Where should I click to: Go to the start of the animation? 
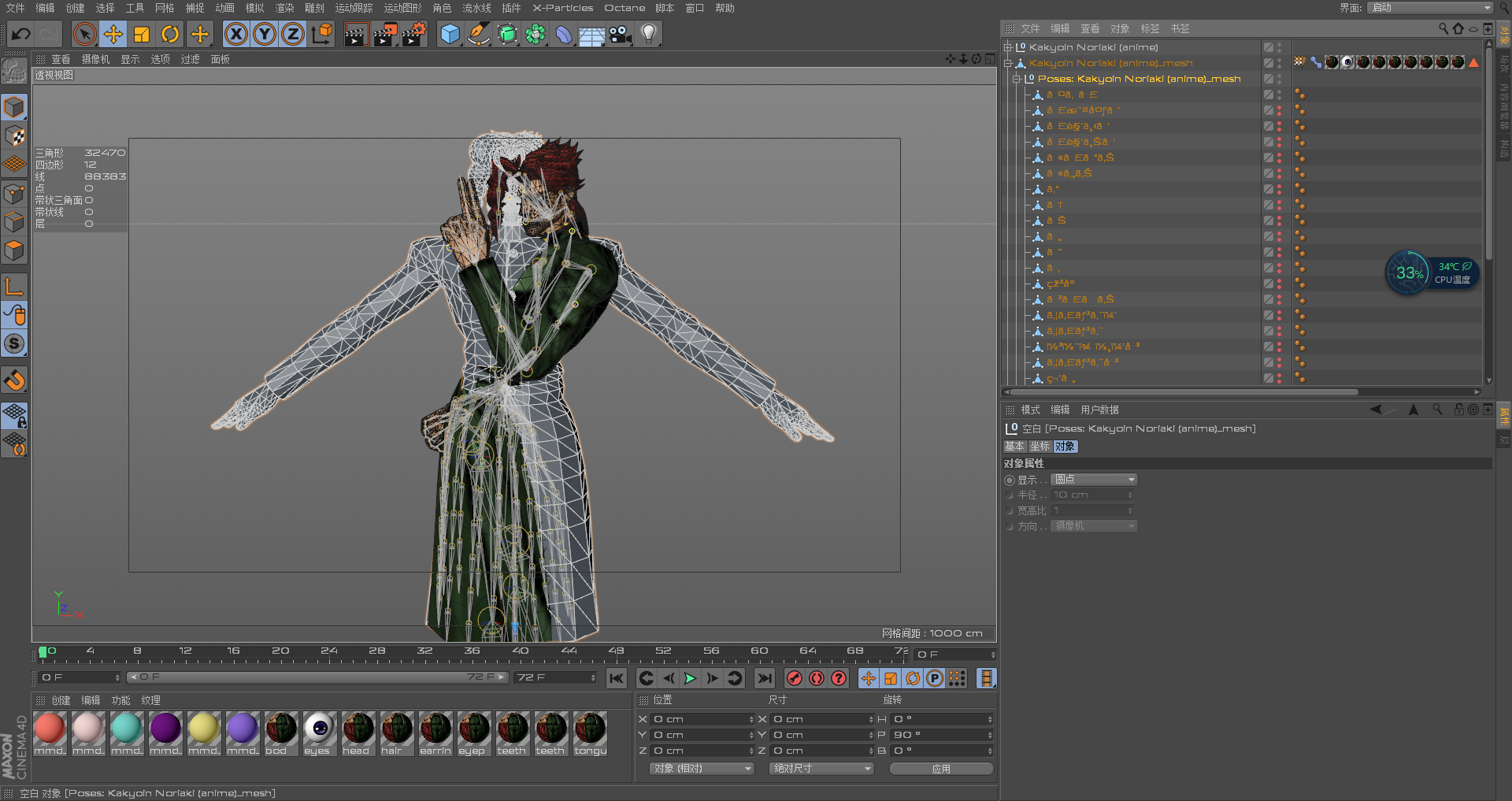pos(616,678)
